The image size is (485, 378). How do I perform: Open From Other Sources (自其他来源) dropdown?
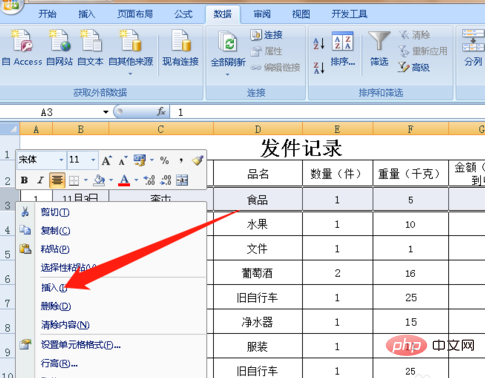click(131, 52)
